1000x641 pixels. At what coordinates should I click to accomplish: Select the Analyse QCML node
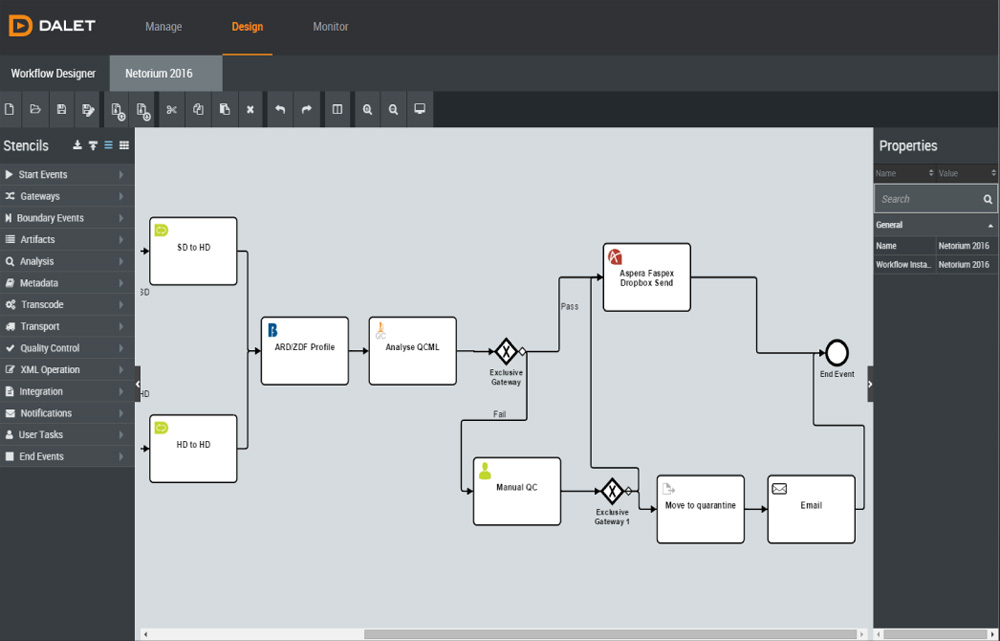tap(413, 351)
